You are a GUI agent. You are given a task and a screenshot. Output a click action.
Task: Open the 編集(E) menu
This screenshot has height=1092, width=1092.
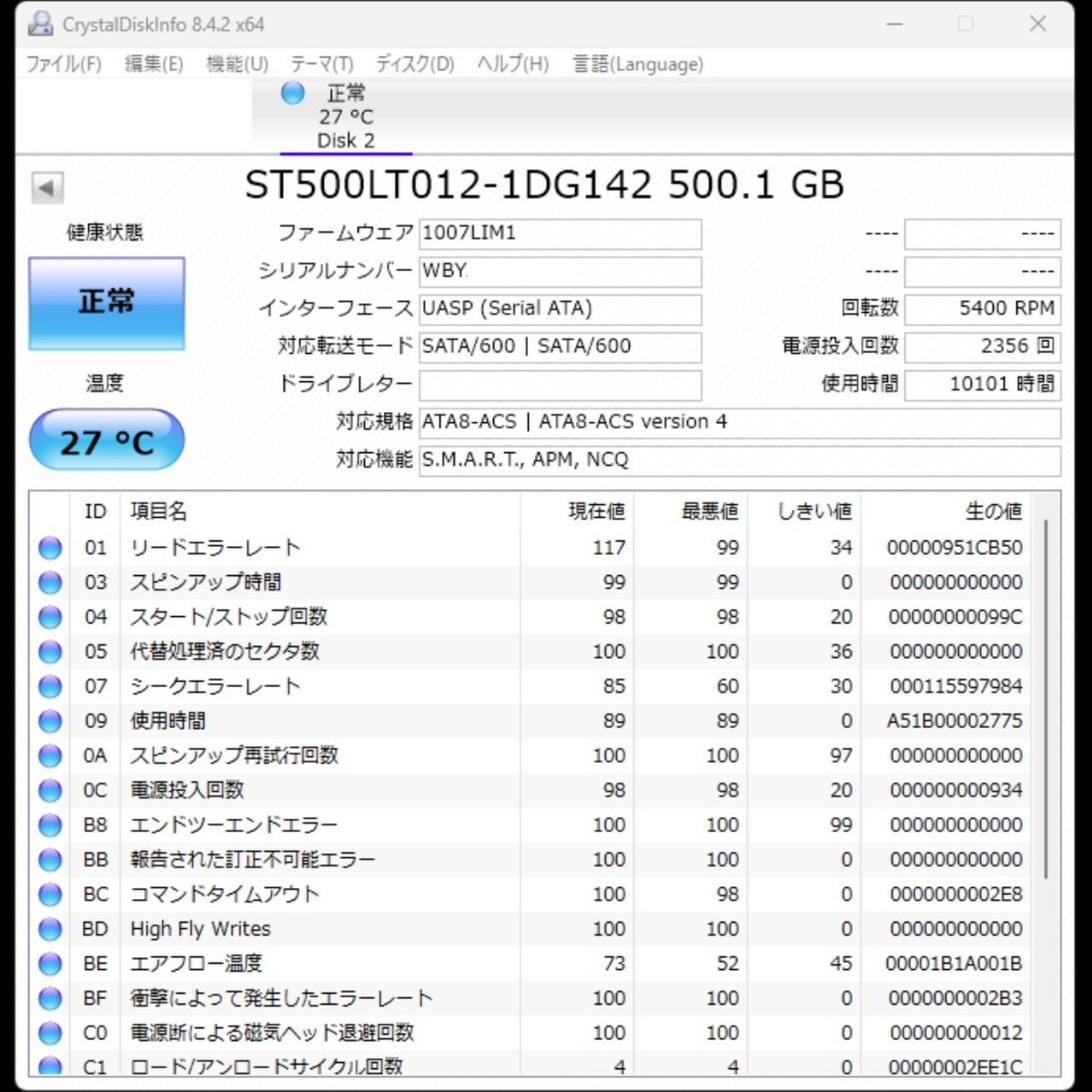tap(154, 64)
